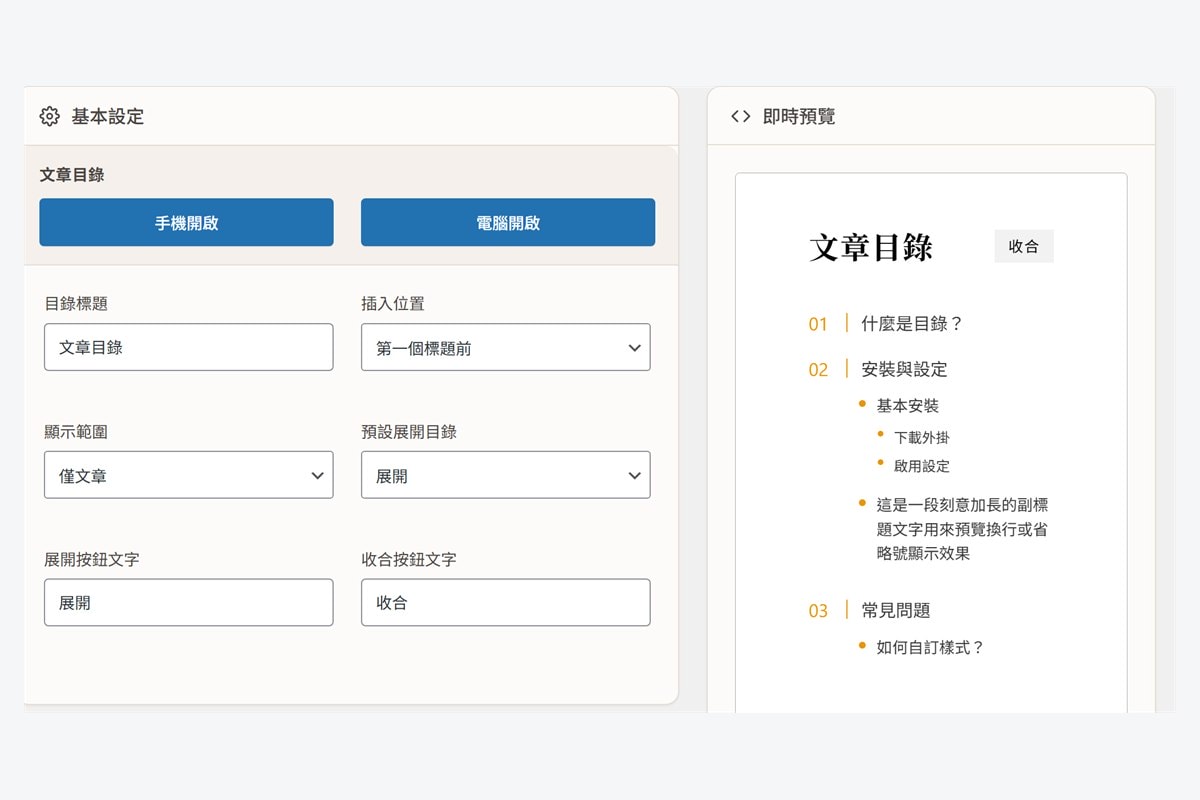Open the 預設展開目錄 dropdown showing 展開

[506, 475]
